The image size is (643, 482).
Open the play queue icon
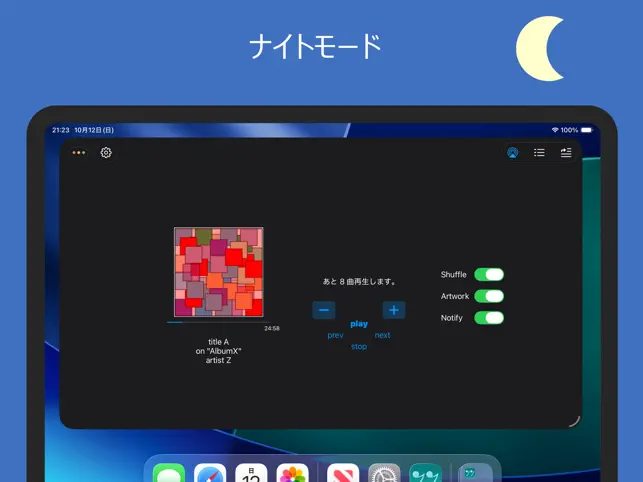click(x=566, y=153)
